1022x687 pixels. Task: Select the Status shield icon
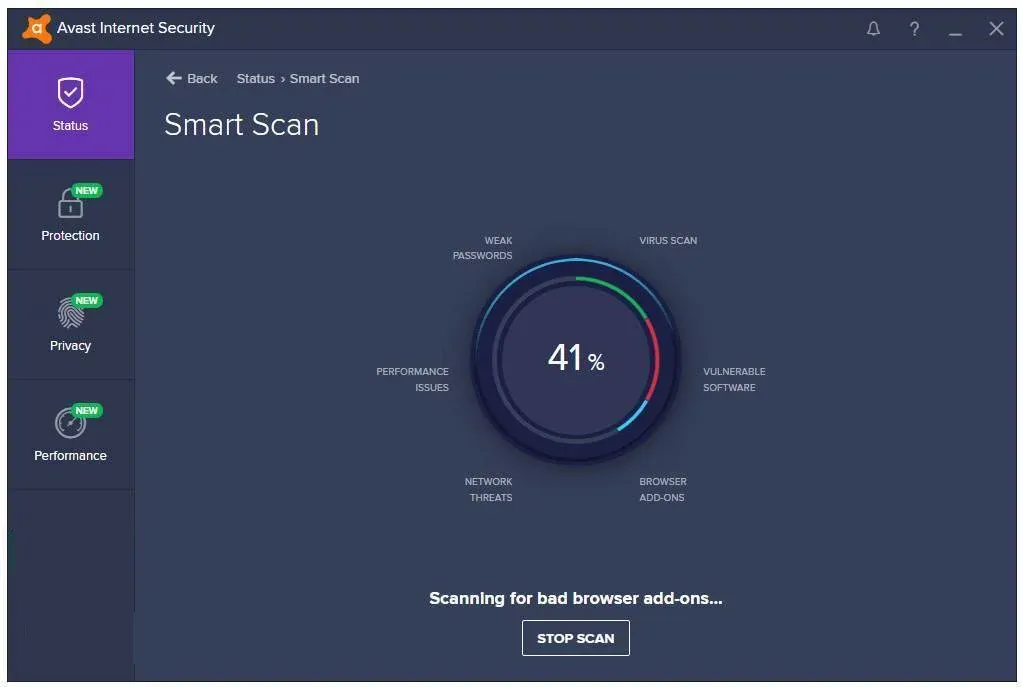pyautogui.click(x=70, y=93)
